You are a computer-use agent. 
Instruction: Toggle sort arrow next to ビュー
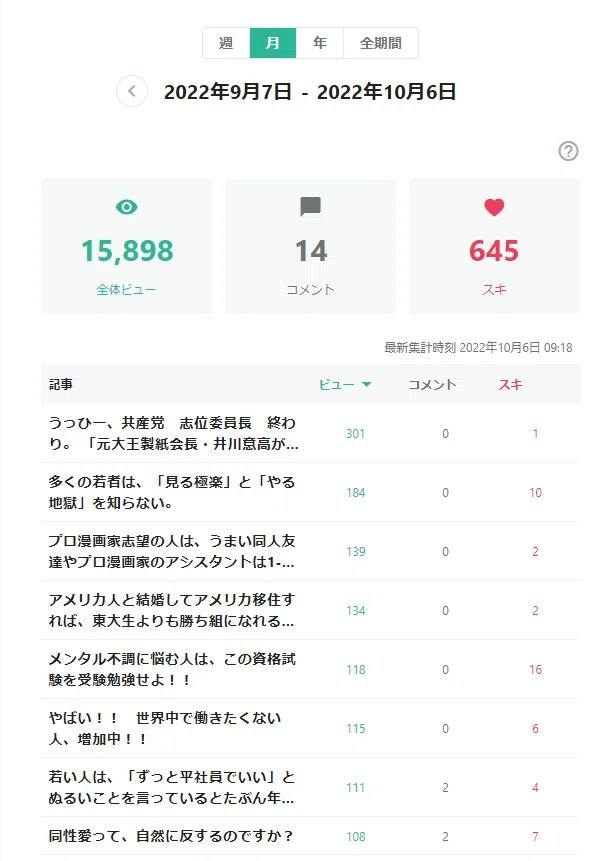(x=367, y=384)
